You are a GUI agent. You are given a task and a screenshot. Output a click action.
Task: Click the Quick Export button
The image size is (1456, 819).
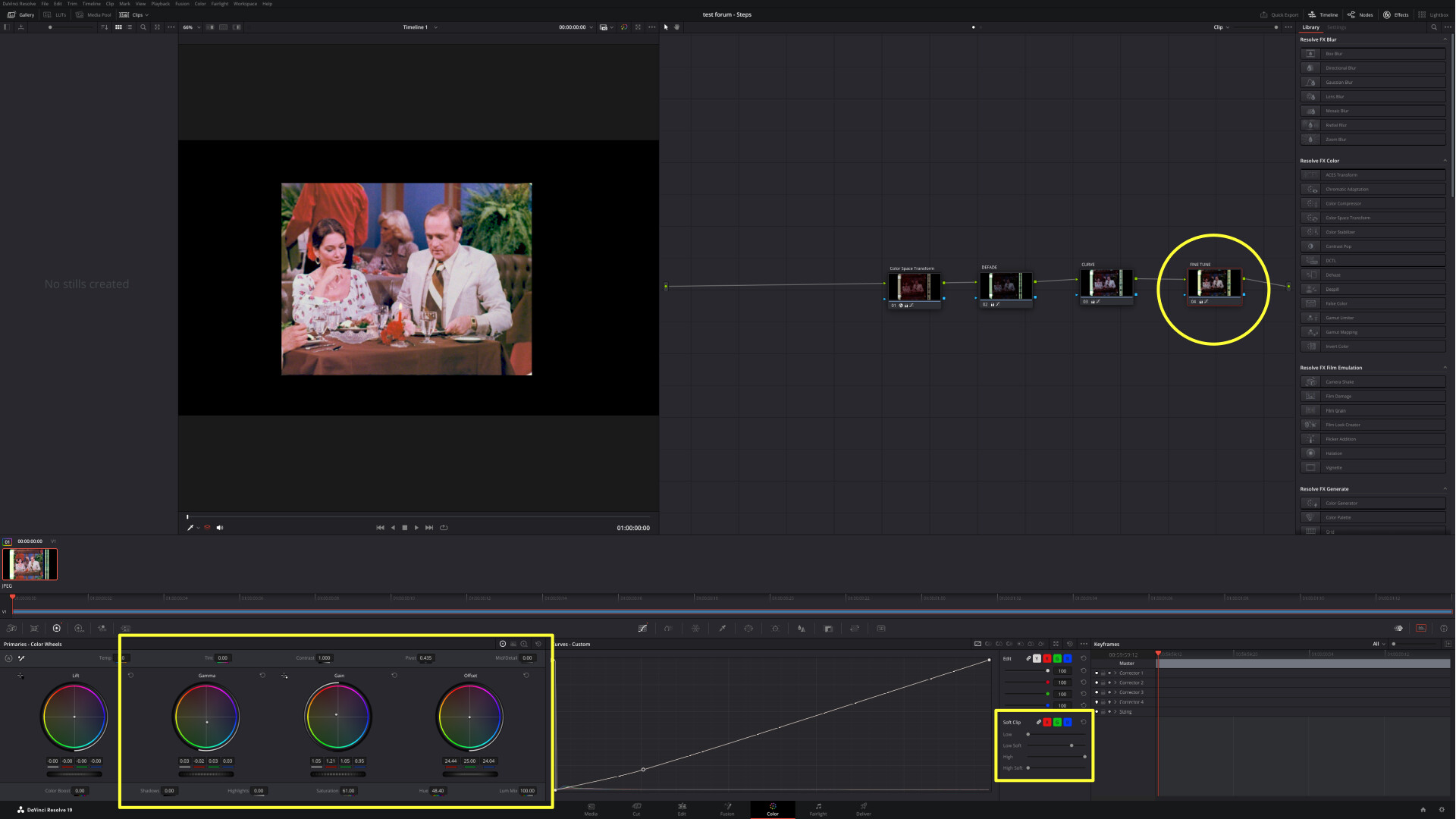pos(1279,14)
